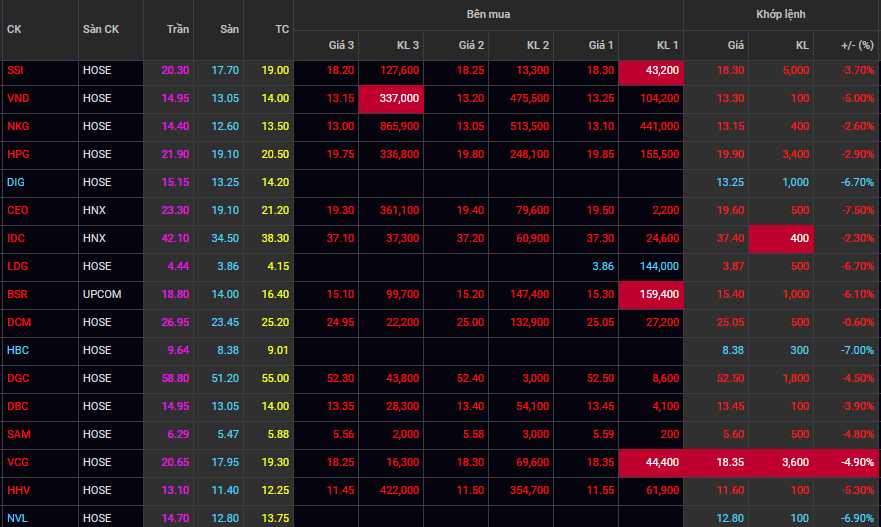Select the VCG ticker
Screen dimensions: 881x527
17,463
